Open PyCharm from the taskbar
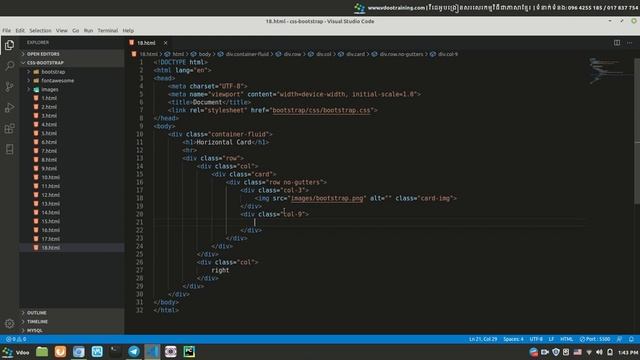The width and height of the screenshot is (640, 360). (189, 351)
